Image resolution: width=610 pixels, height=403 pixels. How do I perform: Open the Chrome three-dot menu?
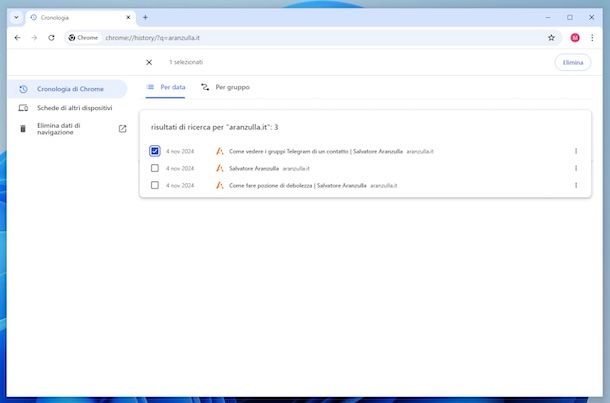592,38
